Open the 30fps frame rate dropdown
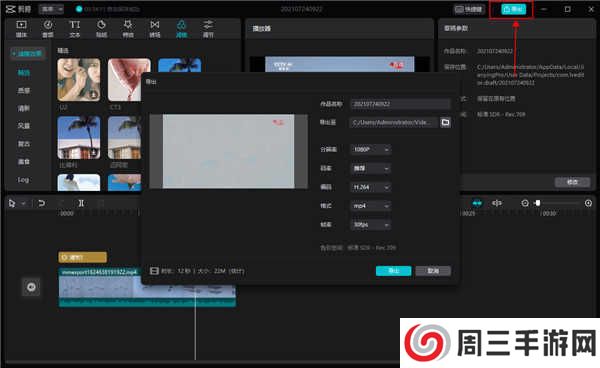This screenshot has width=600, height=368. (x=370, y=225)
